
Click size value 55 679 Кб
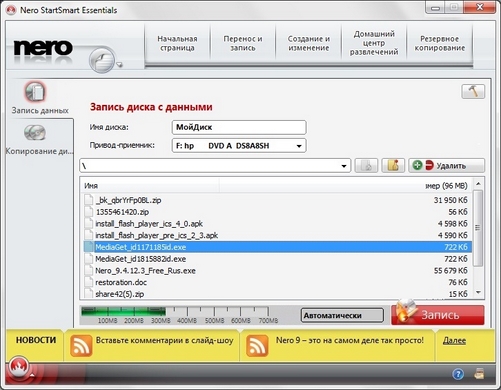[x=451, y=271]
